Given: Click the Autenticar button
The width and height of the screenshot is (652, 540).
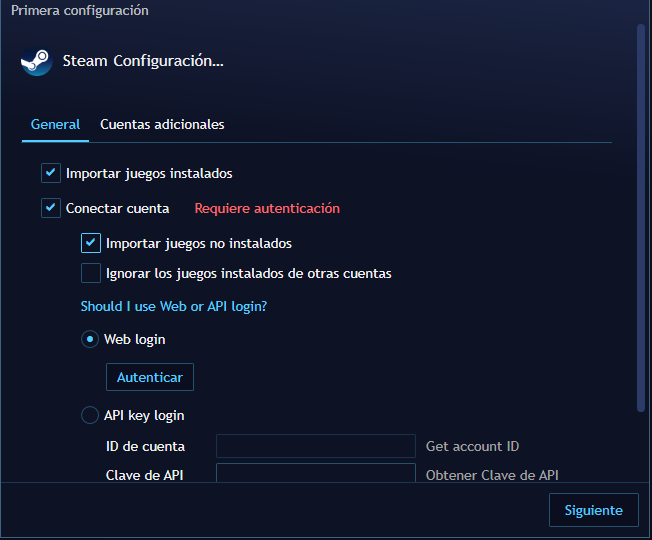Looking at the screenshot, I should (150, 377).
